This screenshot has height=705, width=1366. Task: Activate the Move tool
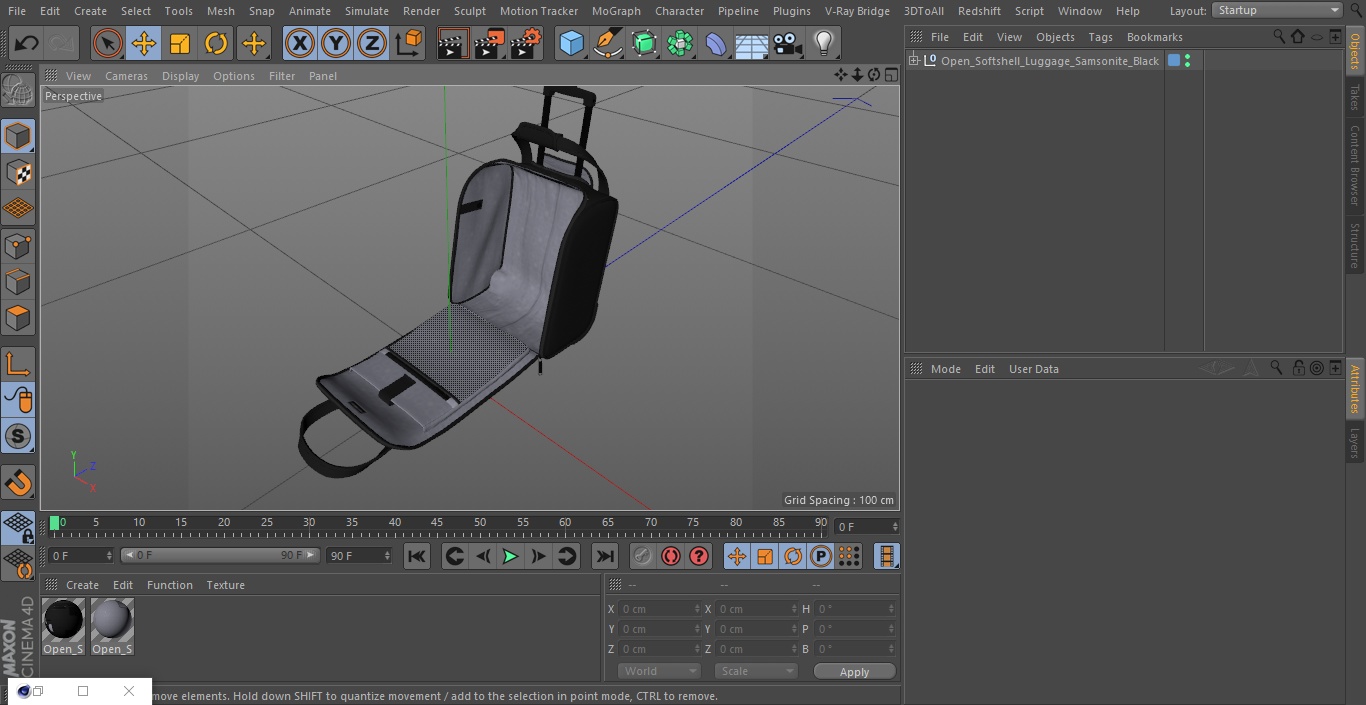(x=144, y=43)
